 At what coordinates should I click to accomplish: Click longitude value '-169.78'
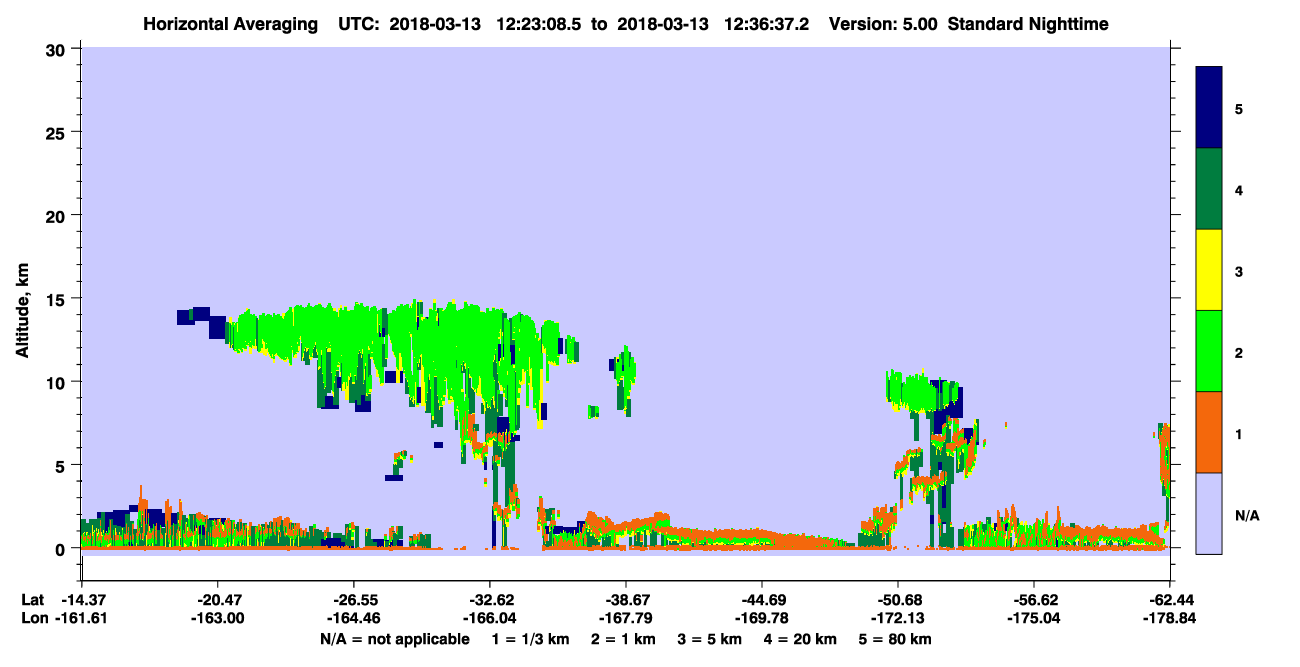(762, 618)
